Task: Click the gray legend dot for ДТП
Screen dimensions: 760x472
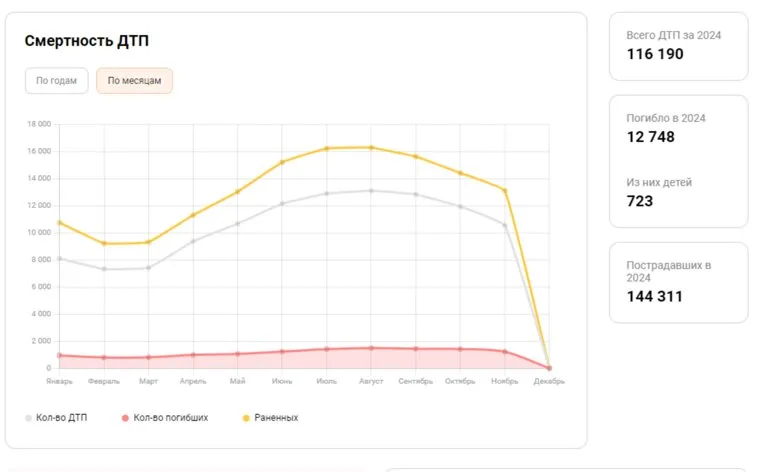Action: coord(28,417)
